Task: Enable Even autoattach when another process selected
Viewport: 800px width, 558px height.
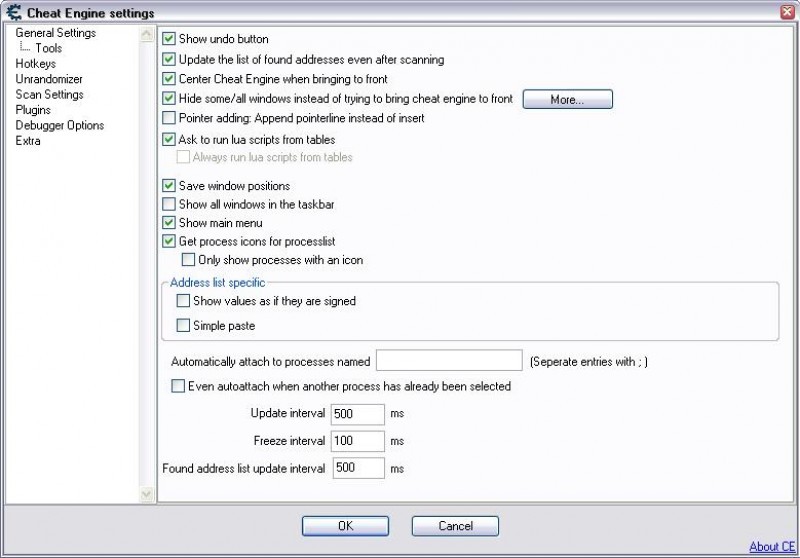Action: (x=178, y=386)
